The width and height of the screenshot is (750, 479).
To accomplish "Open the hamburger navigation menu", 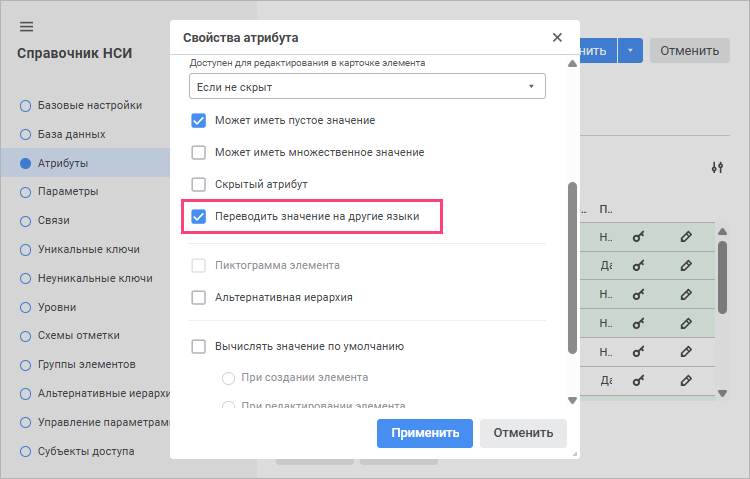I will coord(26,27).
